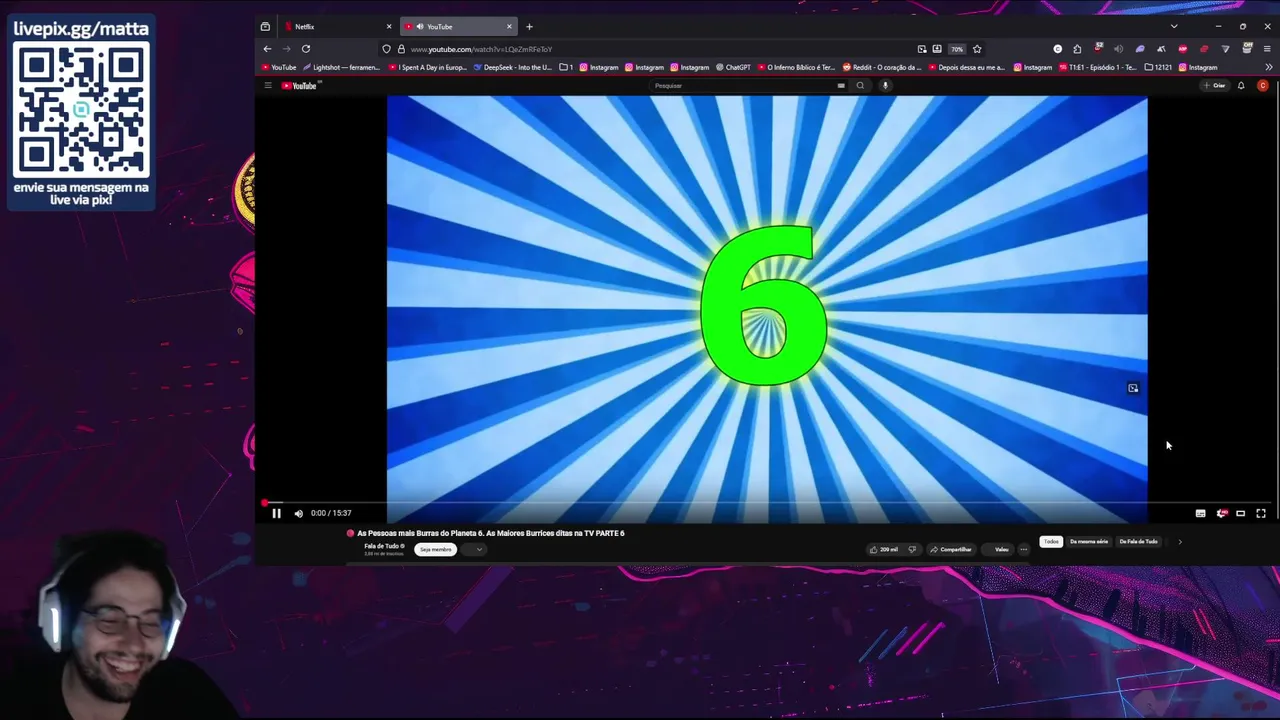Viewport: 1280px width, 720px height.
Task: Select the De Fala de Tudo chip
Action: [1138, 541]
